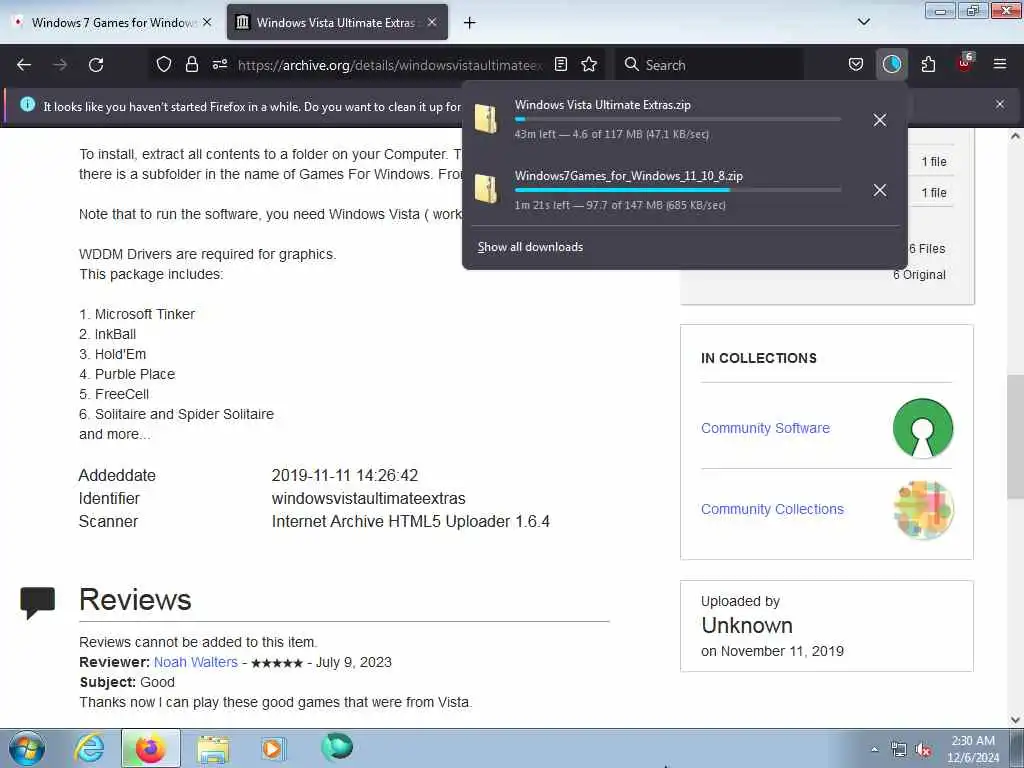Close the Windows 7 Games tab

[207, 22]
